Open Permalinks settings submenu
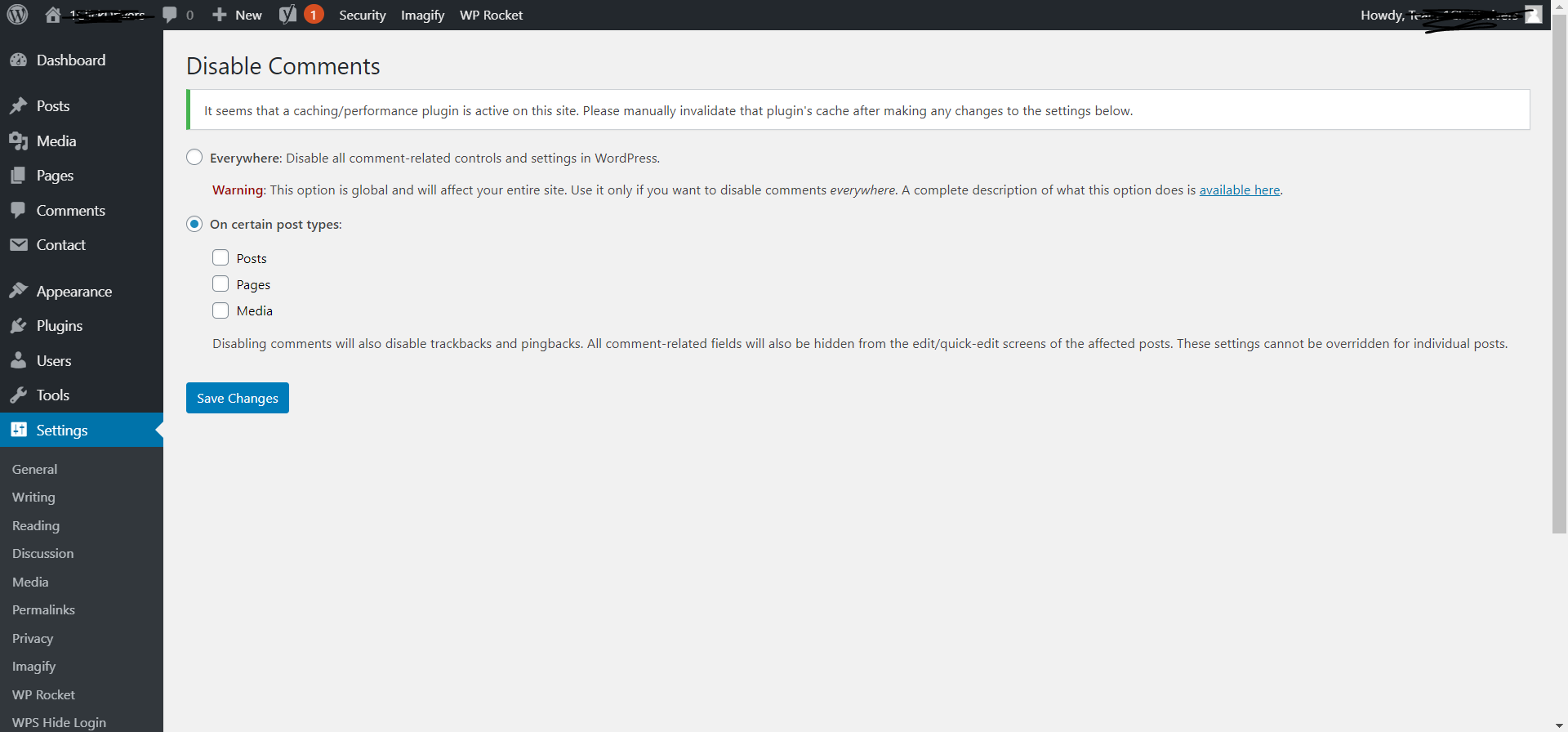 [43, 610]
